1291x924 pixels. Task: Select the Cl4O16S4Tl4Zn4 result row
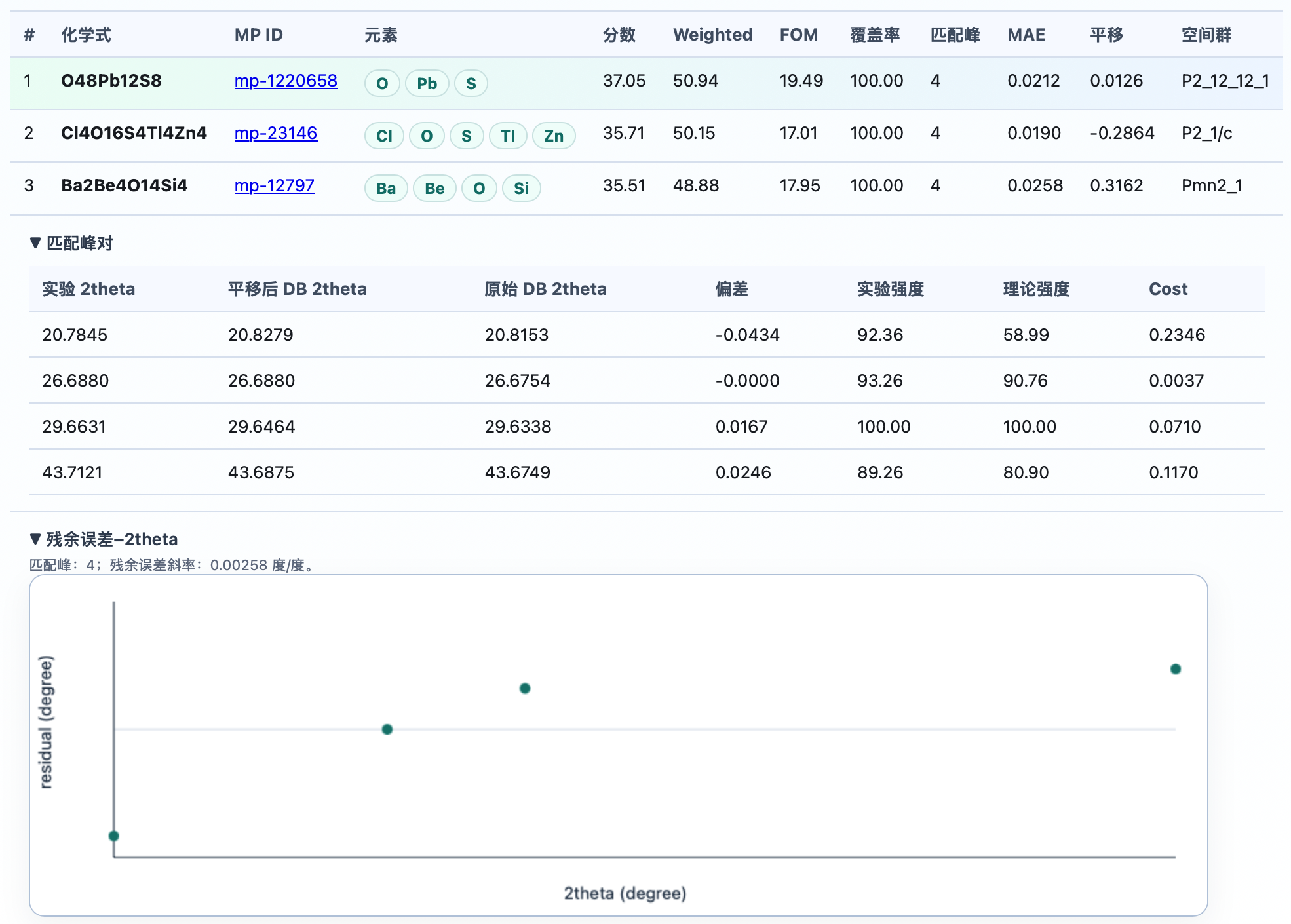(646, 135)
